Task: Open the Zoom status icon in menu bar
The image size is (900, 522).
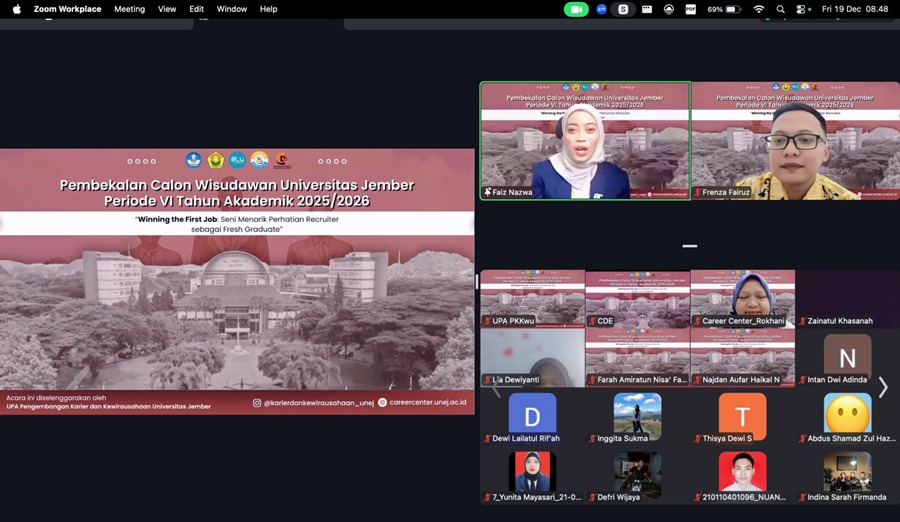Action: 601,9
